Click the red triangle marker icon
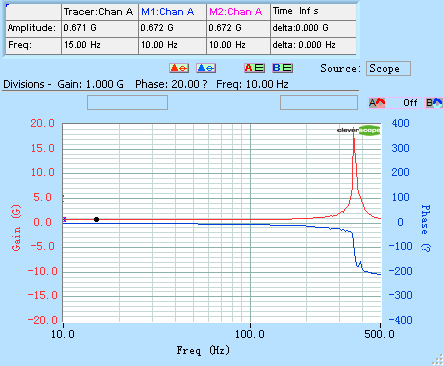The width and height of the screenshot is (444, 366). (x=179, y=68)
